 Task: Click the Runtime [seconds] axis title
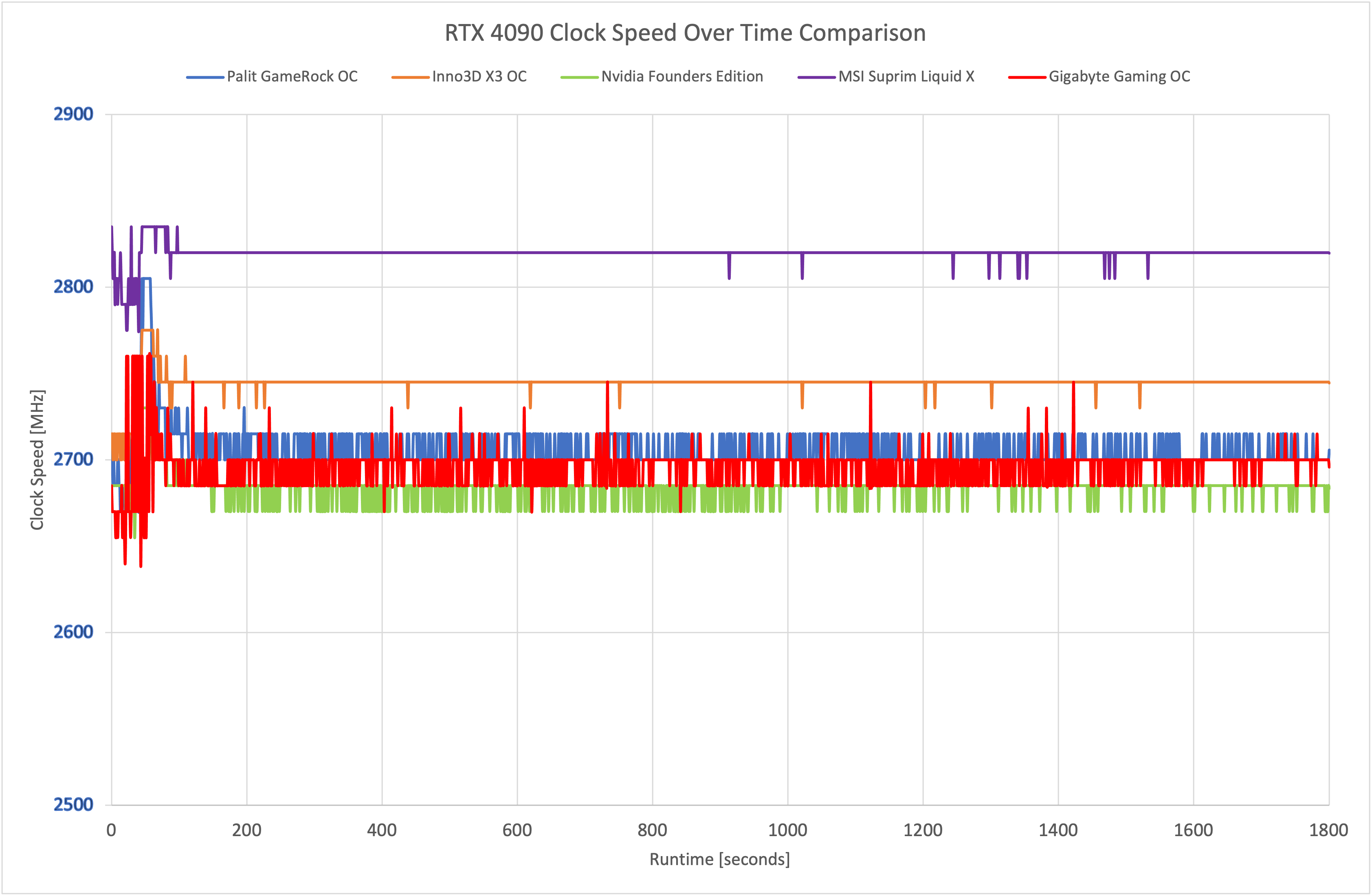point(719,859)
